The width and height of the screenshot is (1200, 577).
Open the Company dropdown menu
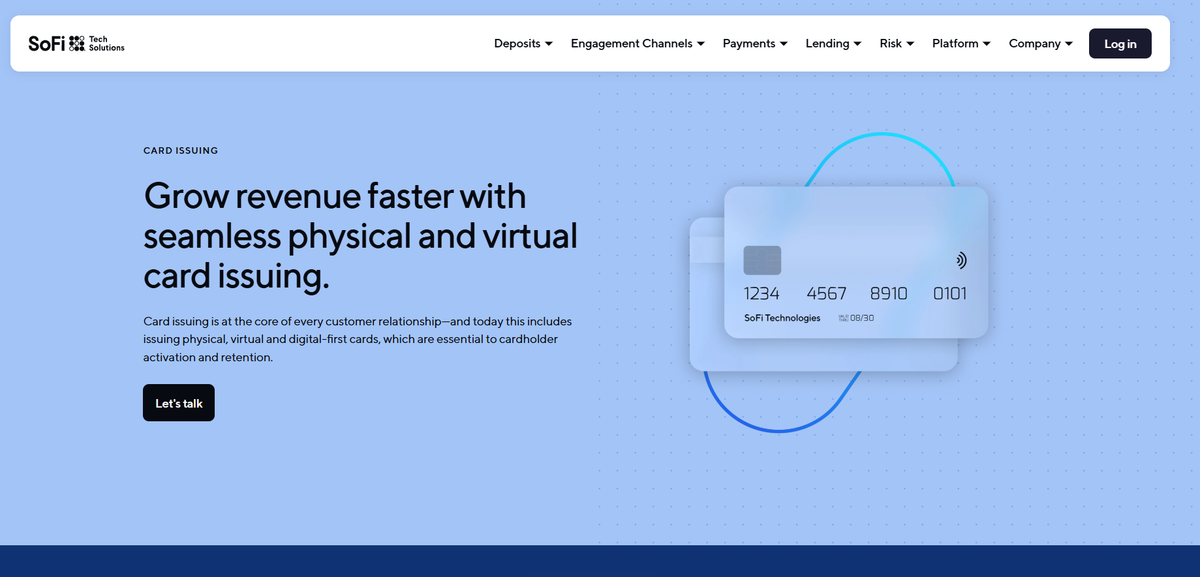[1040, 44]
